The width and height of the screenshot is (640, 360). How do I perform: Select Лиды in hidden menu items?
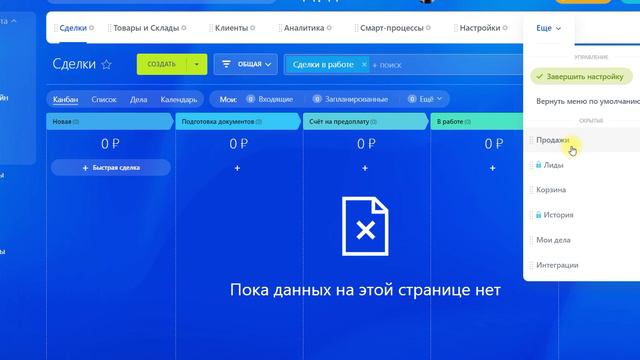coord(553,165)
